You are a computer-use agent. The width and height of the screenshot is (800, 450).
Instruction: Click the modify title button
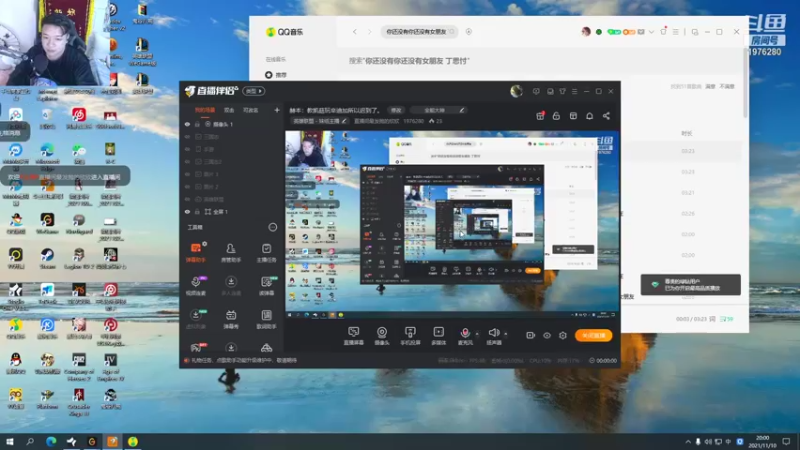click(x=396, y=110)
